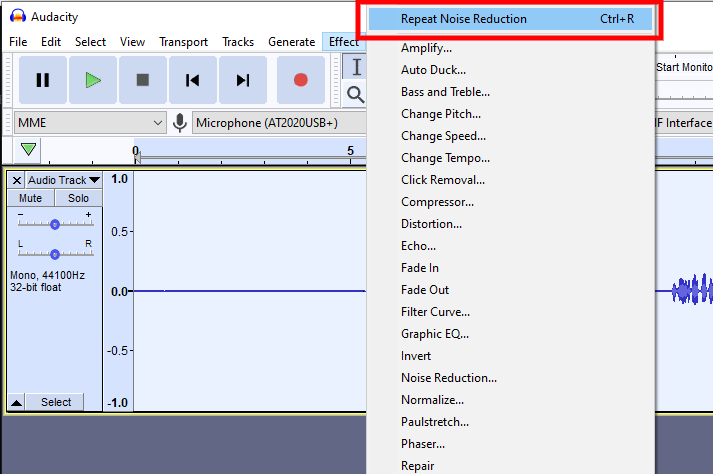
Task: Close Audio Track with the X button
Action: pyautogui.click(x=17, y=181)
